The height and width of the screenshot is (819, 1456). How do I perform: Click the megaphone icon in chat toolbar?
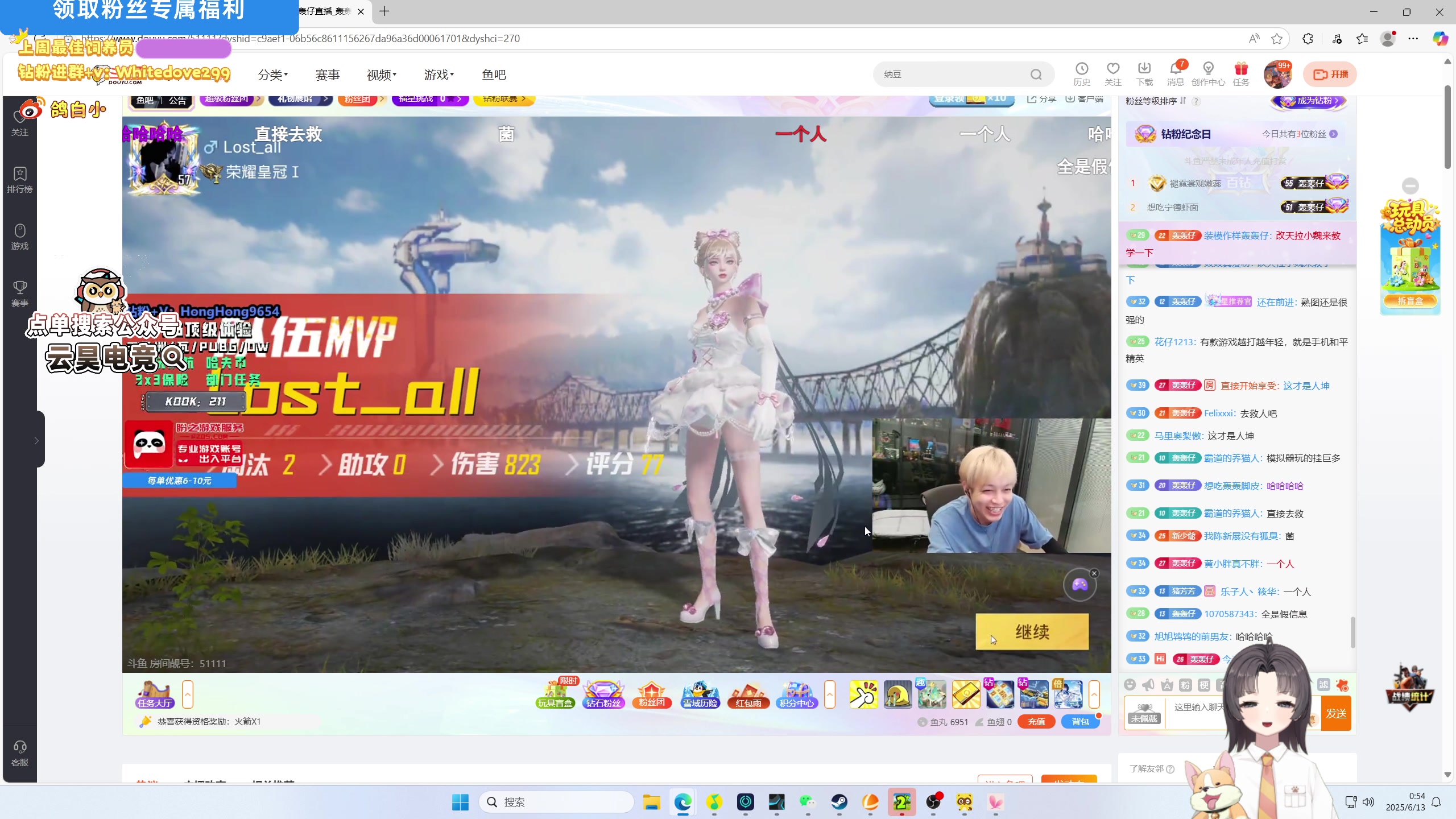tap(1148, 685)
